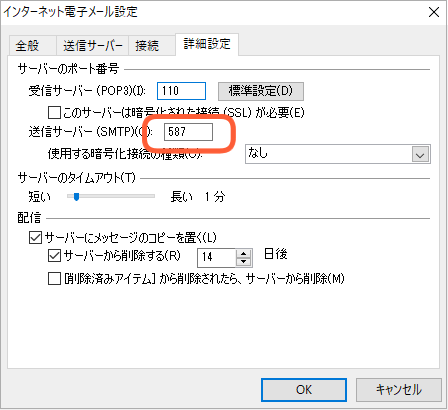Open the encryption type dropdown showing なし
Image resolution: width=448 pixels, height=410 pixels.
coord(338,154)
